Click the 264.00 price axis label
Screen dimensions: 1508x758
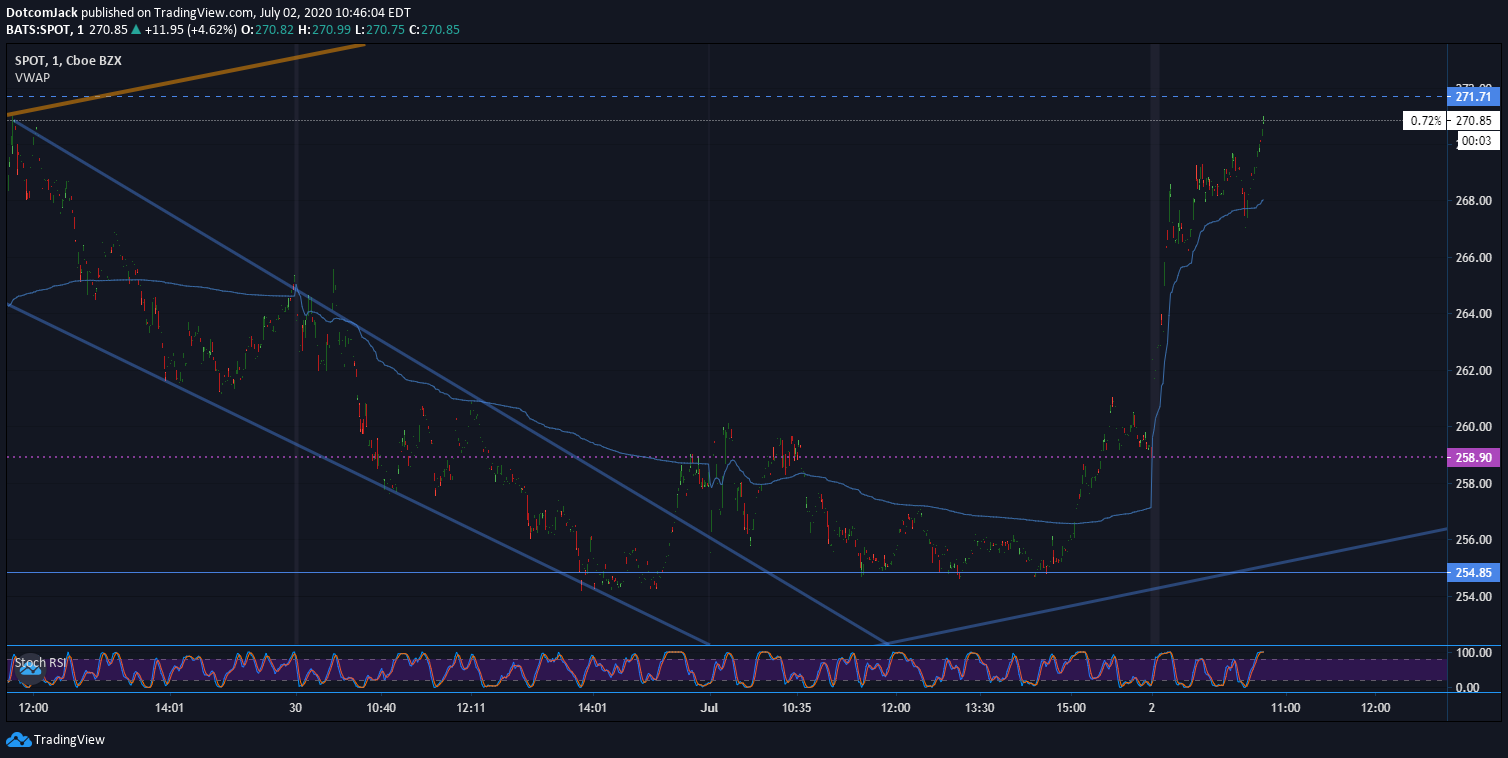tap(1474, 314)
